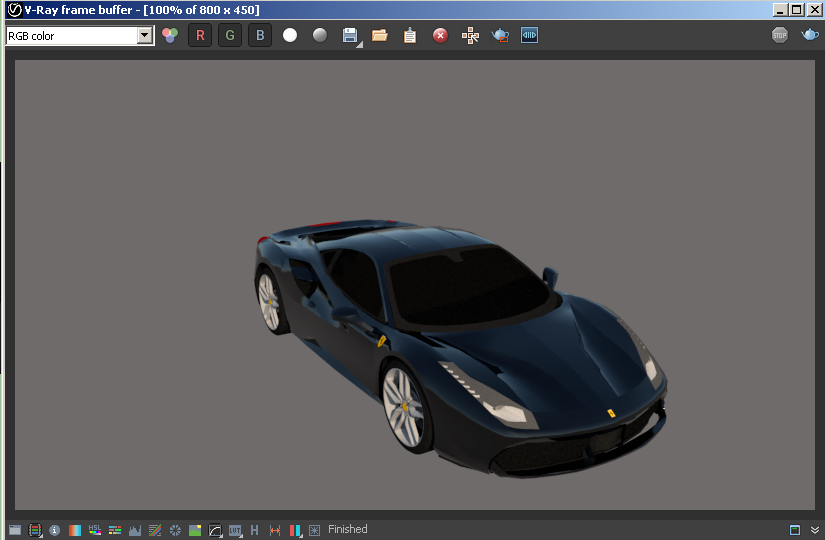The width and height of the screenshot is (826, 540).
Task: Toggle the color balance correction icon
Action: point(115,530)
